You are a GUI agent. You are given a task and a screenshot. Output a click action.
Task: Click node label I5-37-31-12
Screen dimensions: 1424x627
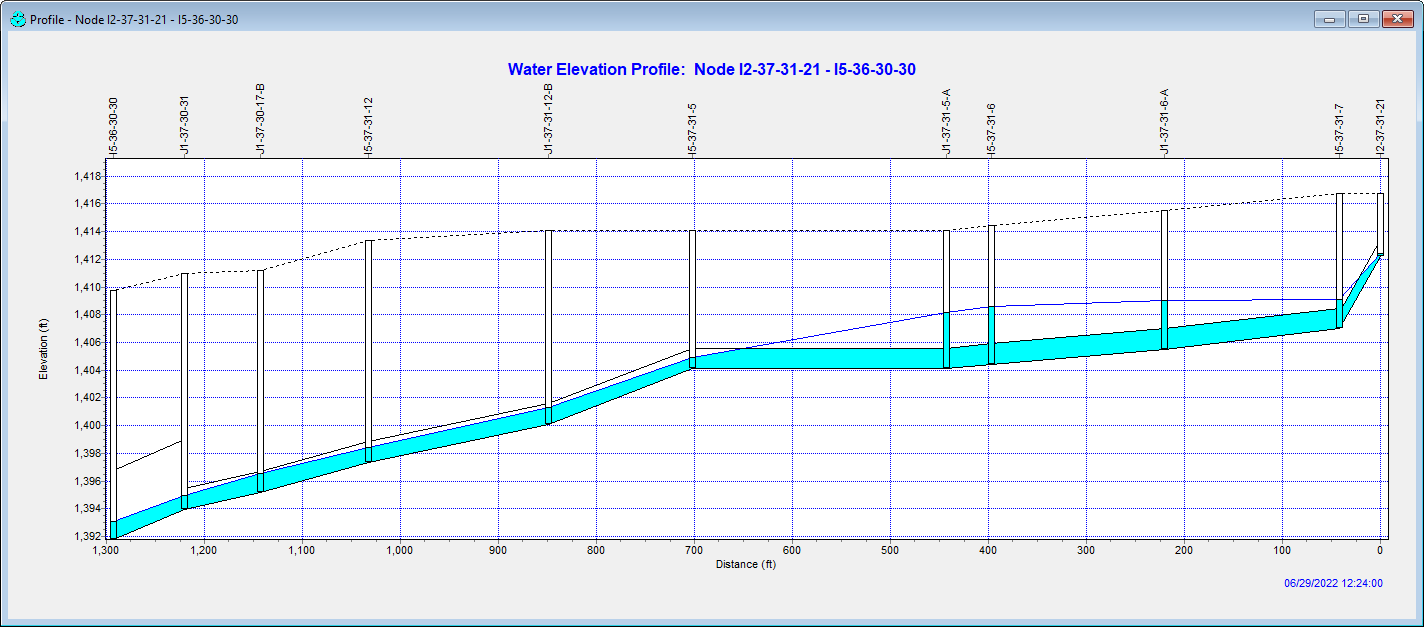point(368,127)
